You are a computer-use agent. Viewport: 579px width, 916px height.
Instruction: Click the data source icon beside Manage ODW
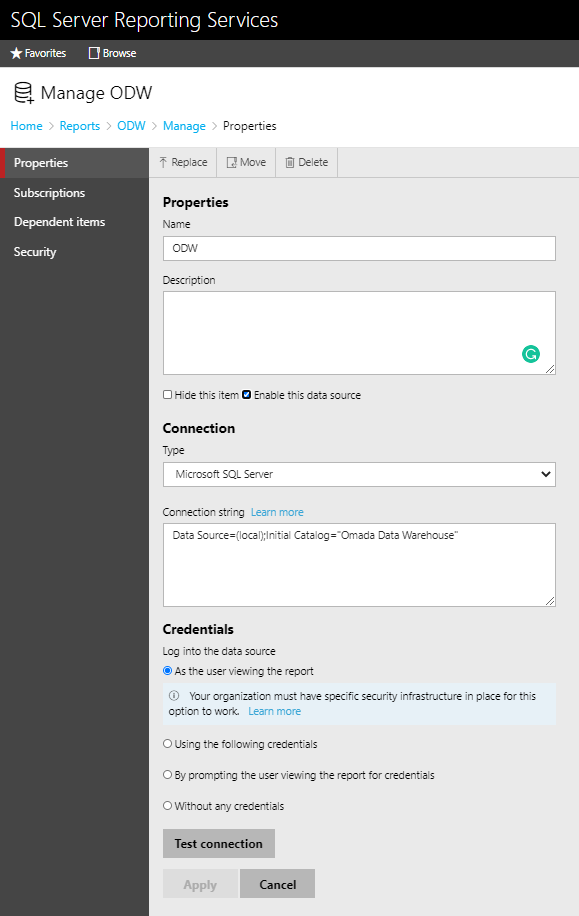[x=24, y=93]
